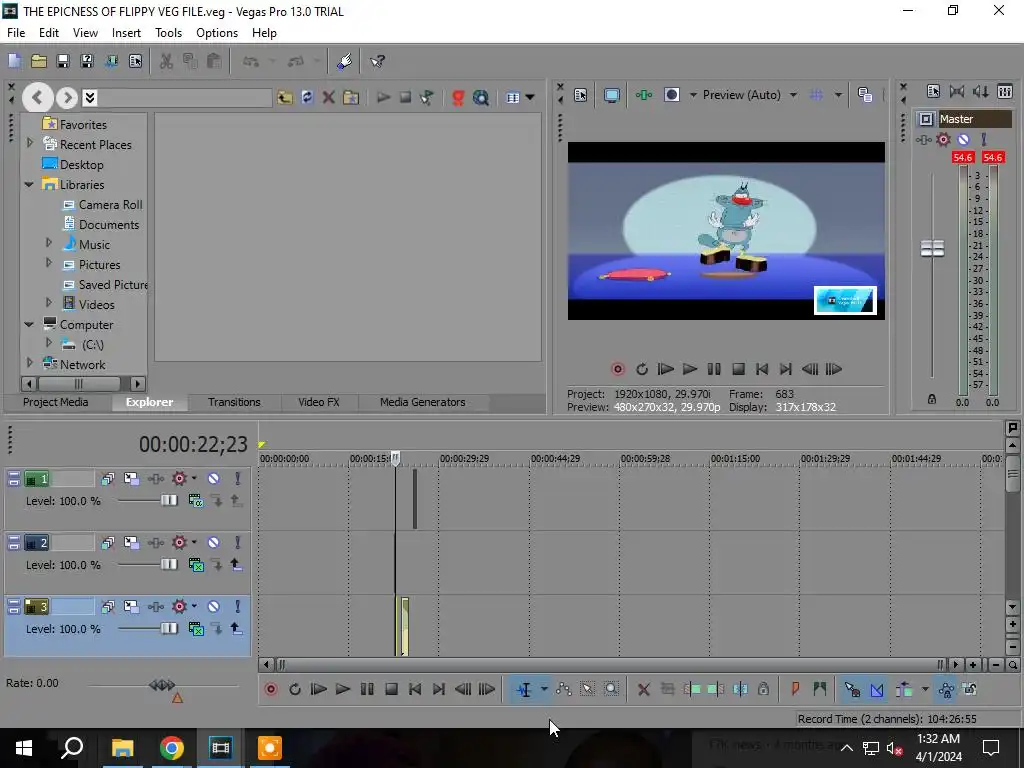Click track 1 Level slider
This screenshot has height=768, width=1024.
(168, 500)
